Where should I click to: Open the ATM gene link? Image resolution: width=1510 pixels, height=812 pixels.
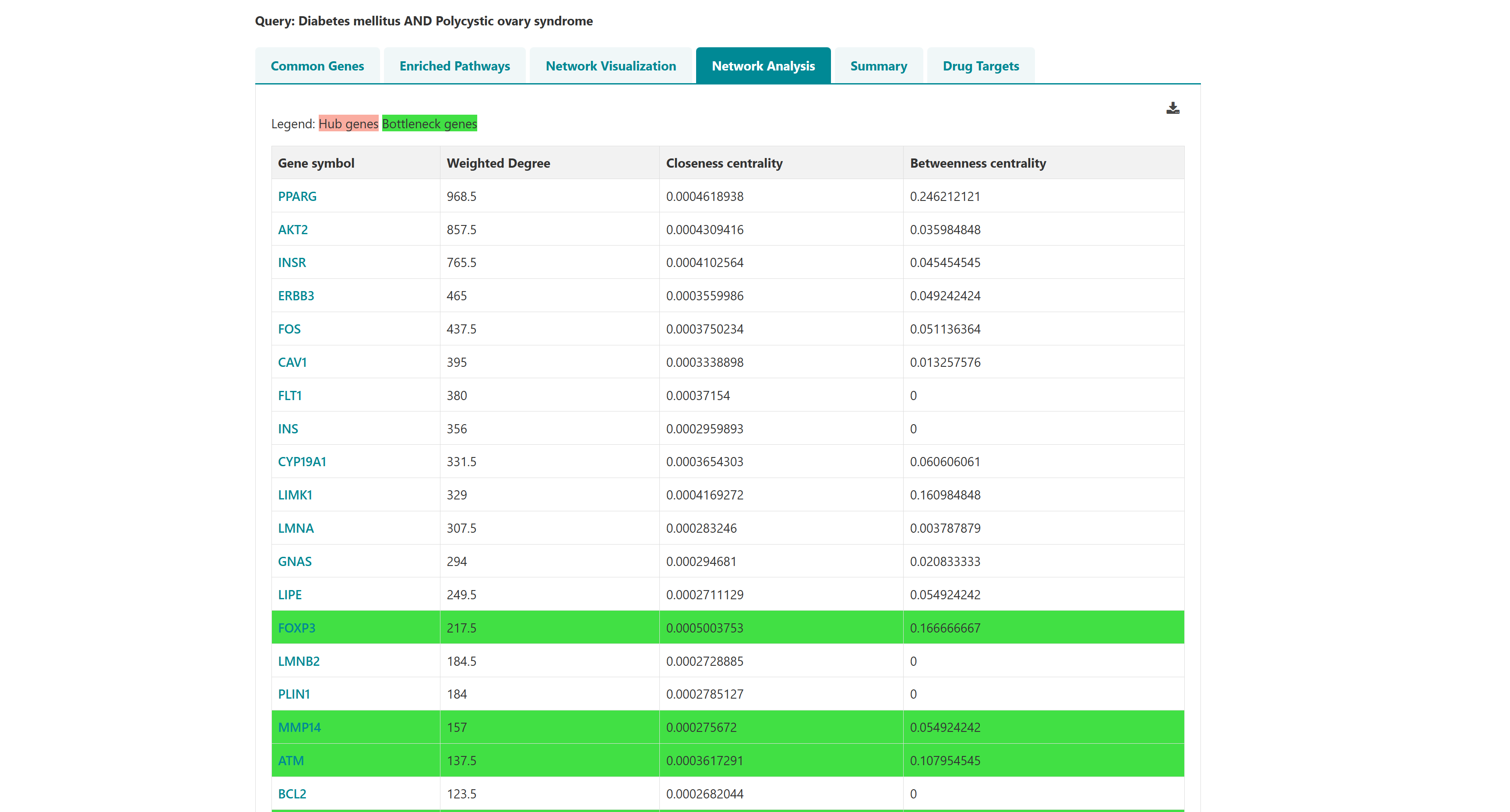pos(290,761)
